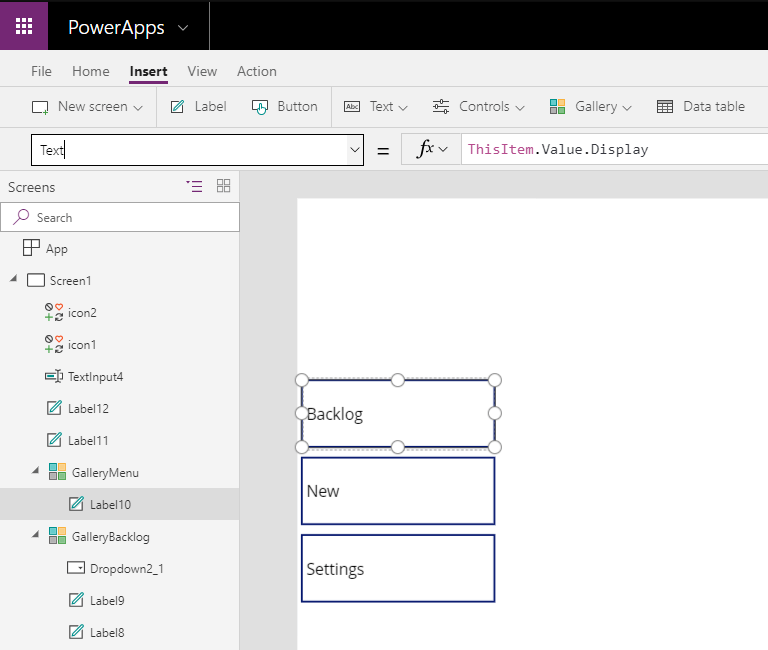This screenshot has height=650, width=768.
Task: Click the Data table icon
Action: pos(665,106)
